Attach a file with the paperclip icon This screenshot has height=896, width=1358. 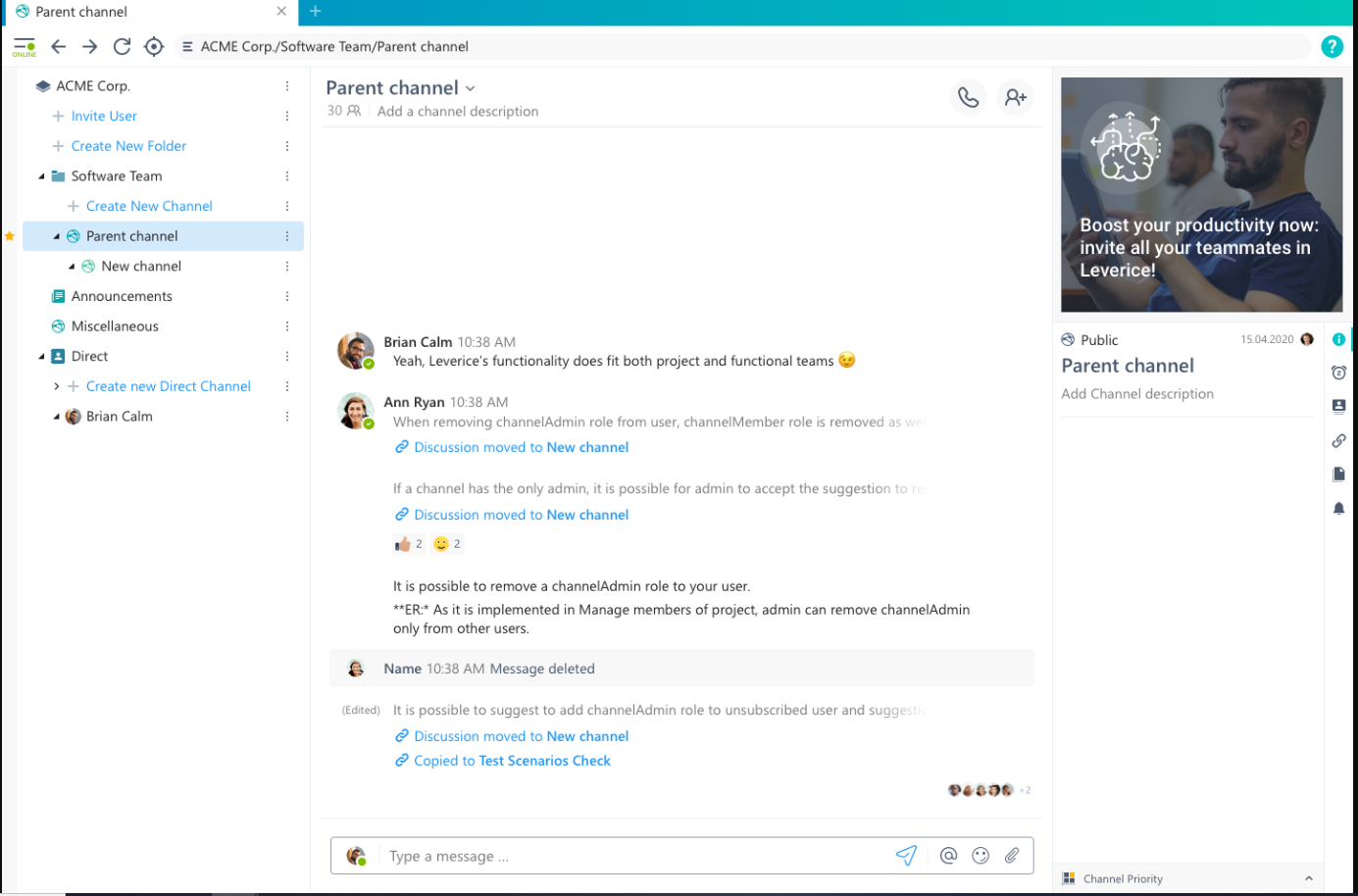click(x=1012, y=856)
